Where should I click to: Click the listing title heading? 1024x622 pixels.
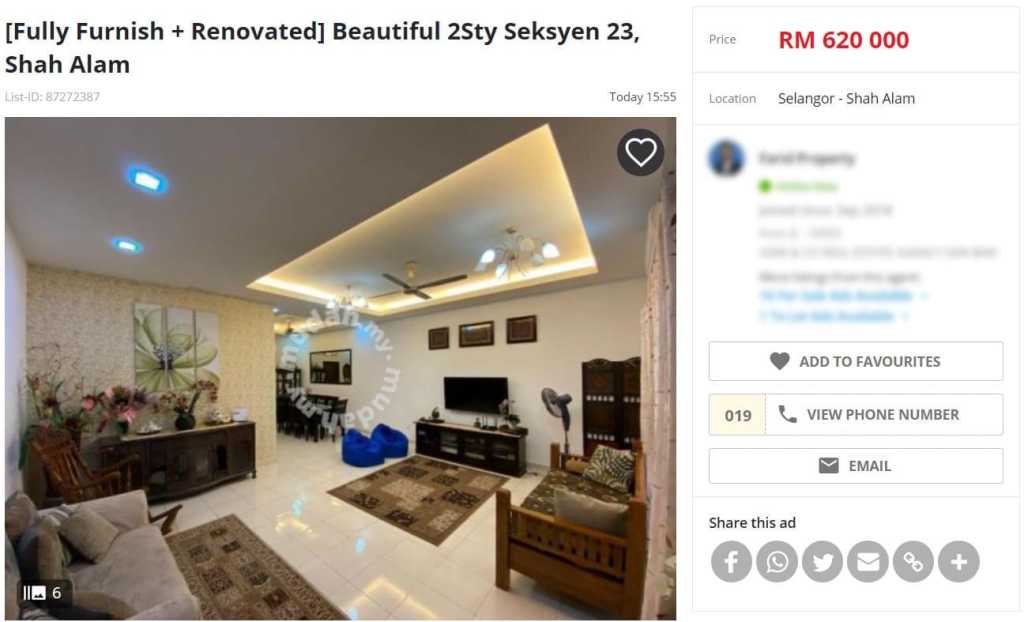pos(323,48)
